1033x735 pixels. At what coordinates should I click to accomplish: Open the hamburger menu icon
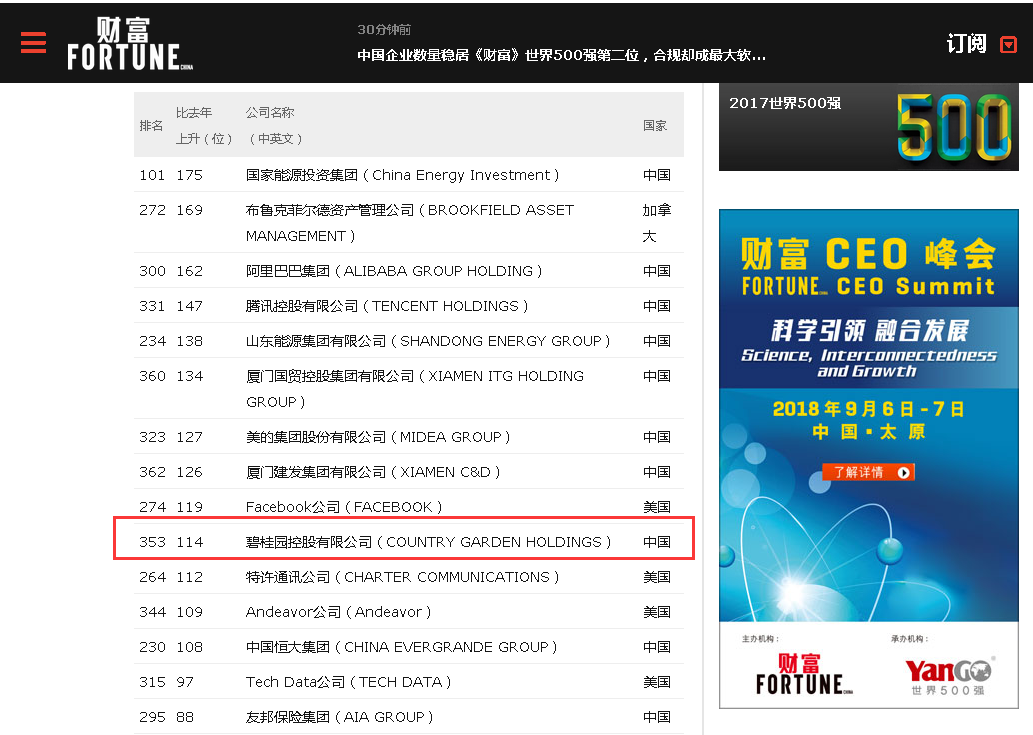point(33,43)
